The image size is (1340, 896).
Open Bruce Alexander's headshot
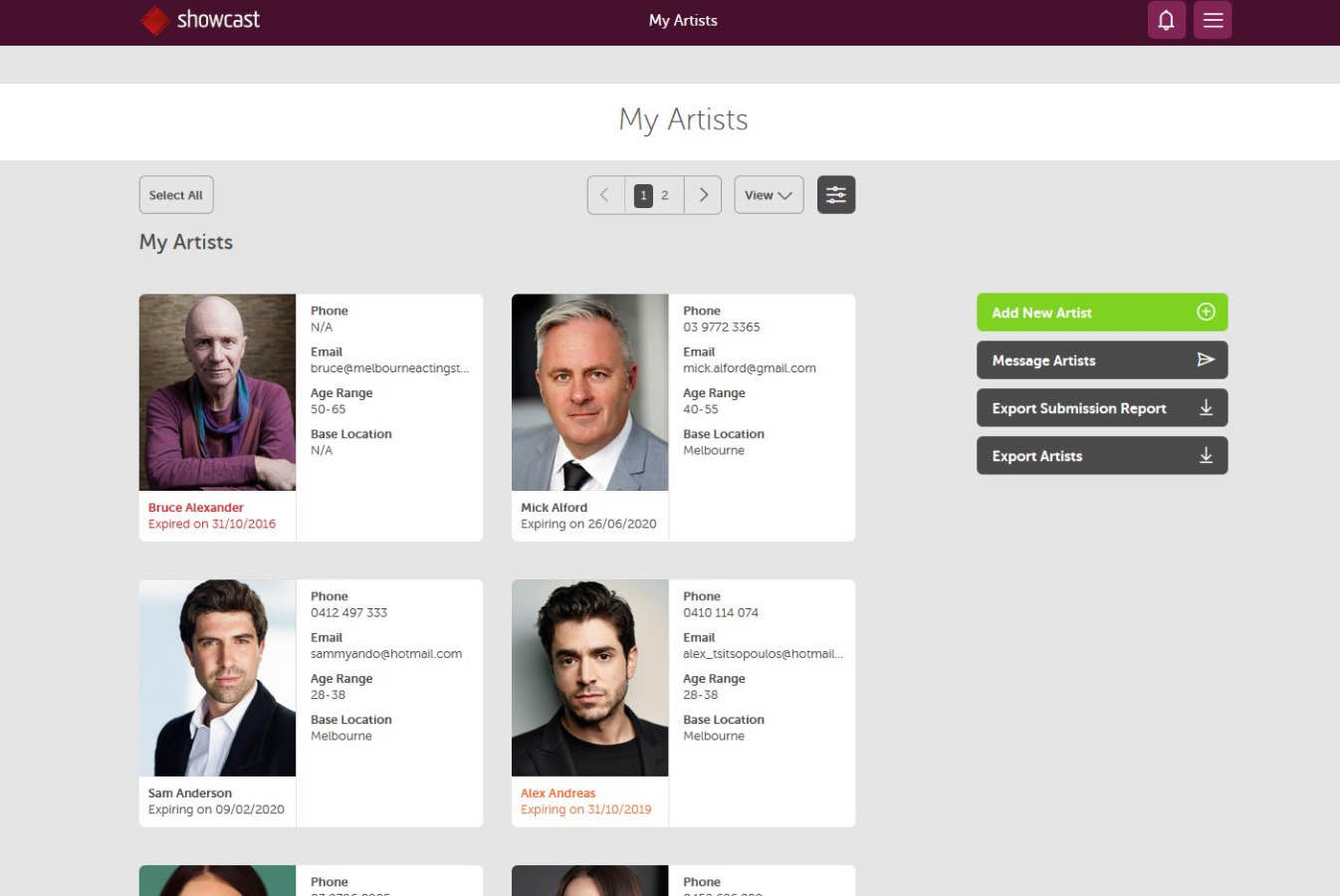217,392
